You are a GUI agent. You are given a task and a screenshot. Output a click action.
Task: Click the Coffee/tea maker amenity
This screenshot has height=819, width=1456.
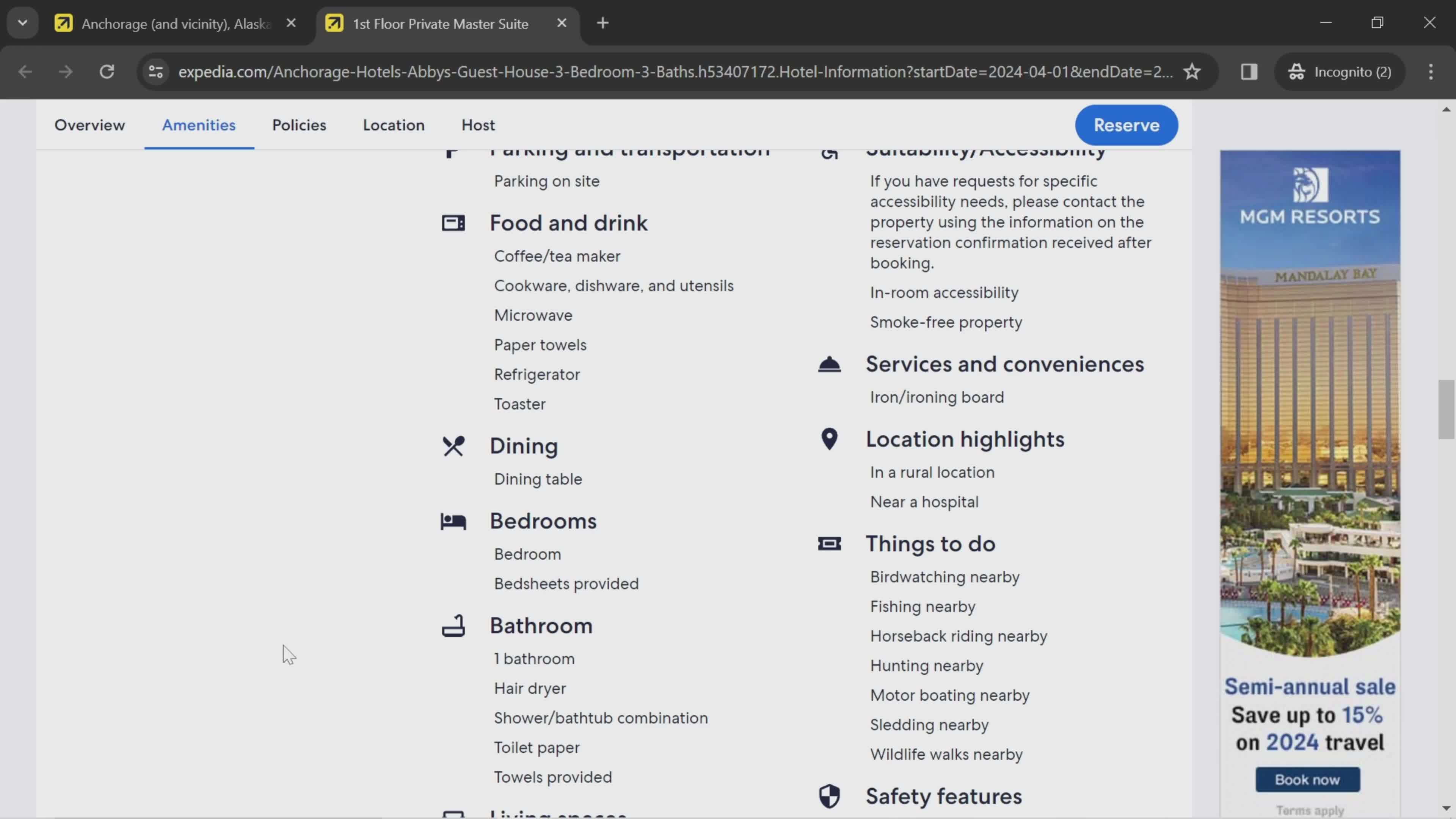pyautogui.click(x=557, y=257)
